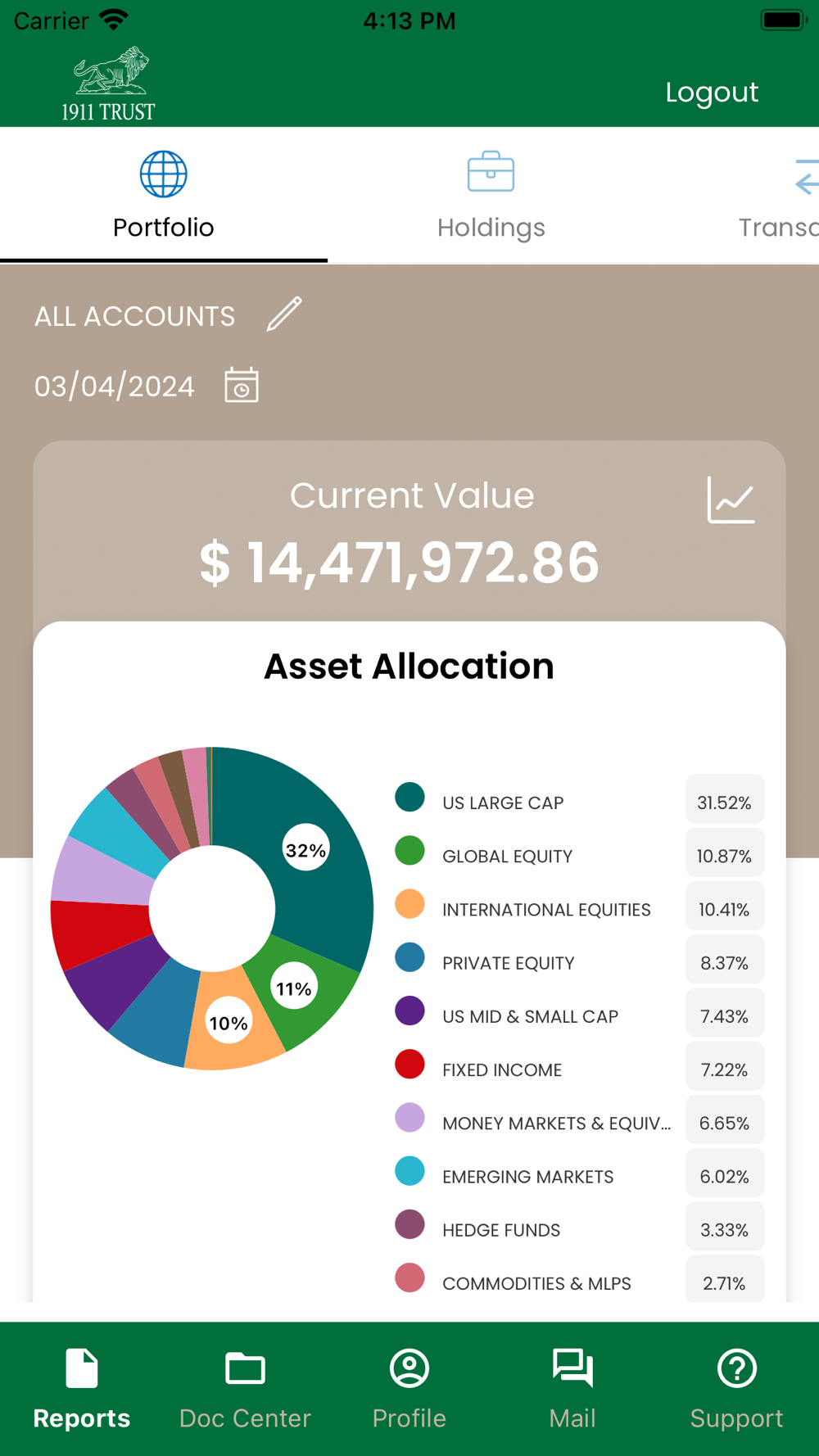Viewport: 819px width, 1456px height.
Task: Tap the Asset Allocation heading
Action: pos(409,666)
